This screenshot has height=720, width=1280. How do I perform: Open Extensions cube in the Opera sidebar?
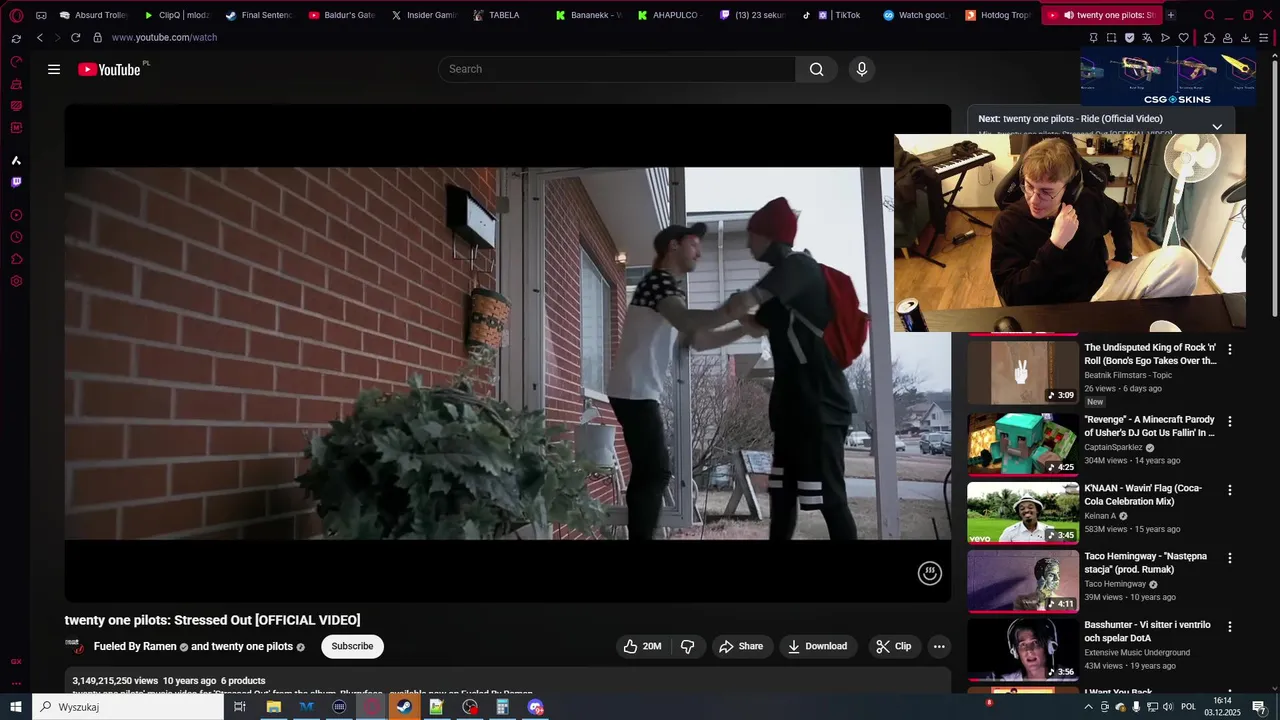[16, 259]
